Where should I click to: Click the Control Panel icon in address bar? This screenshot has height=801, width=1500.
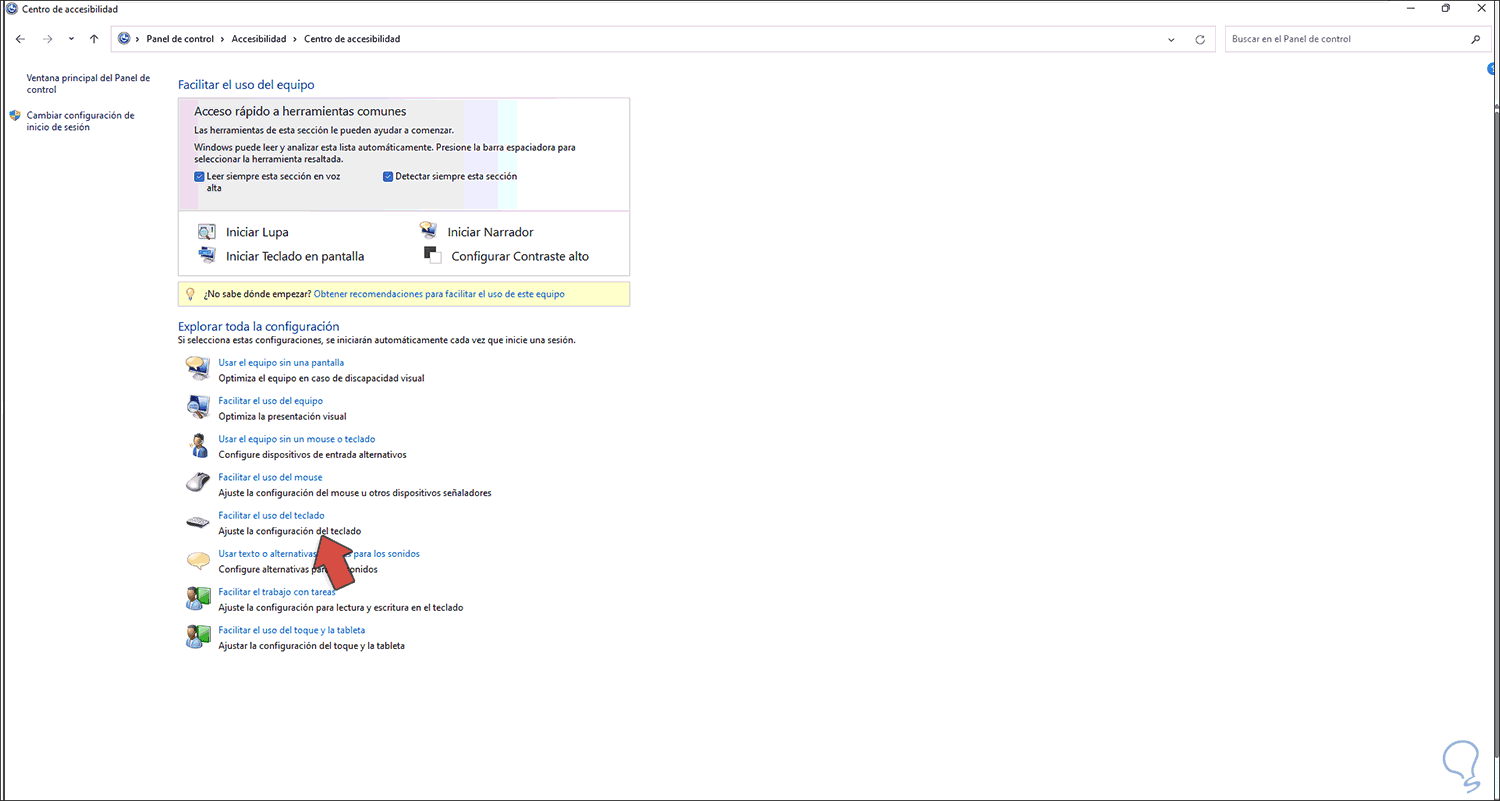coord(124,39)
